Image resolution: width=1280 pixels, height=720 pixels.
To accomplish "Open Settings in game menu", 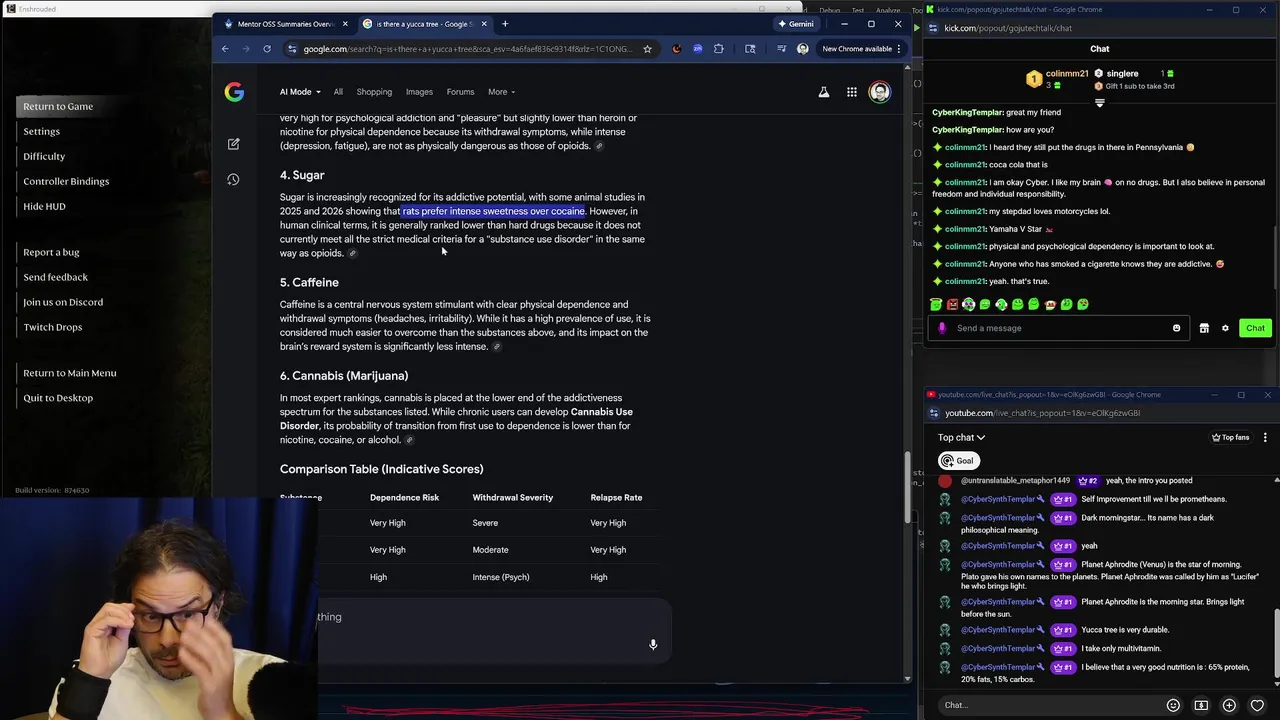I will pyautogui.click(x=41, y=131).
